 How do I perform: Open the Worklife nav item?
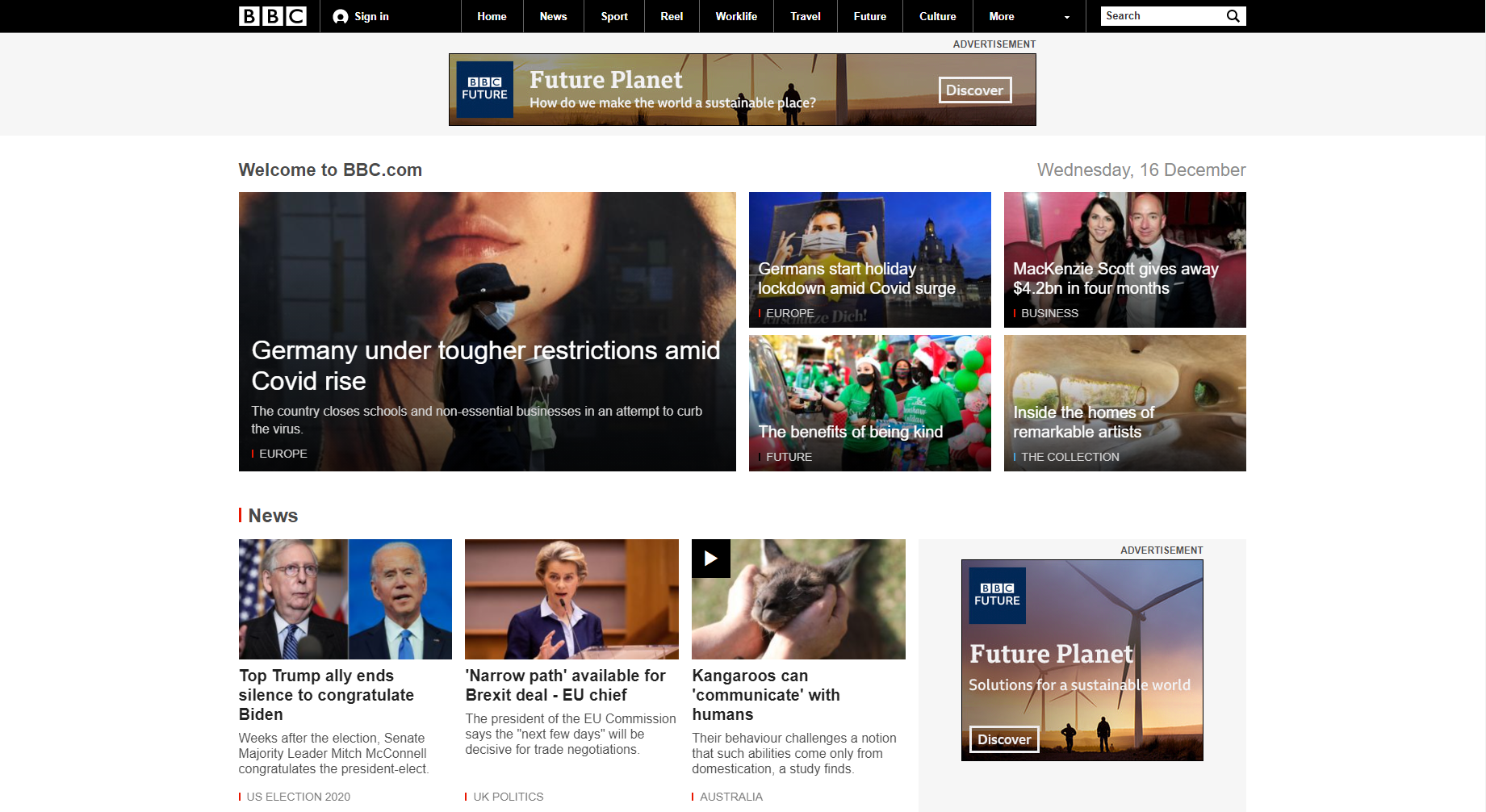pos(736,16)
